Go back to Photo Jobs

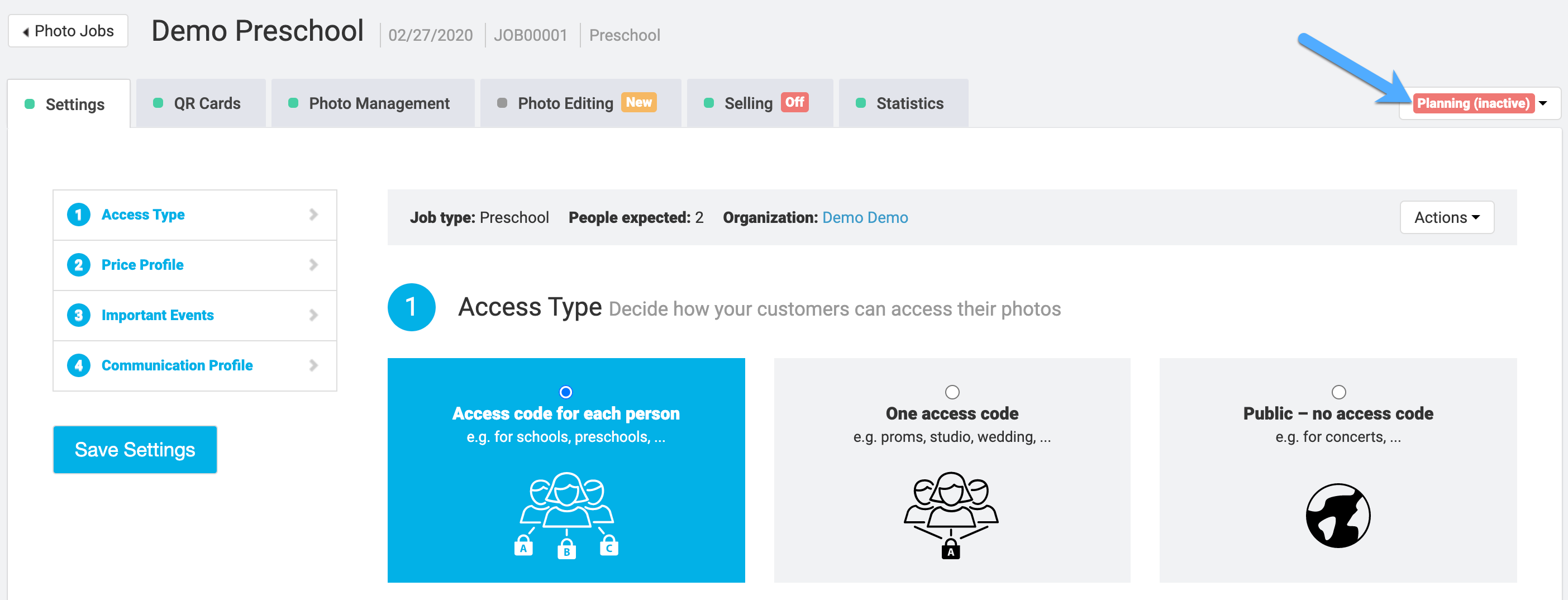point(68,30)
